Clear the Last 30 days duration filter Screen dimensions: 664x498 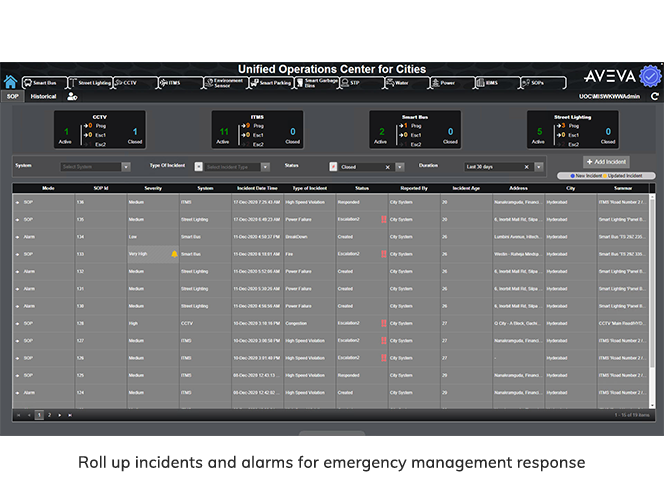point(527,167)
